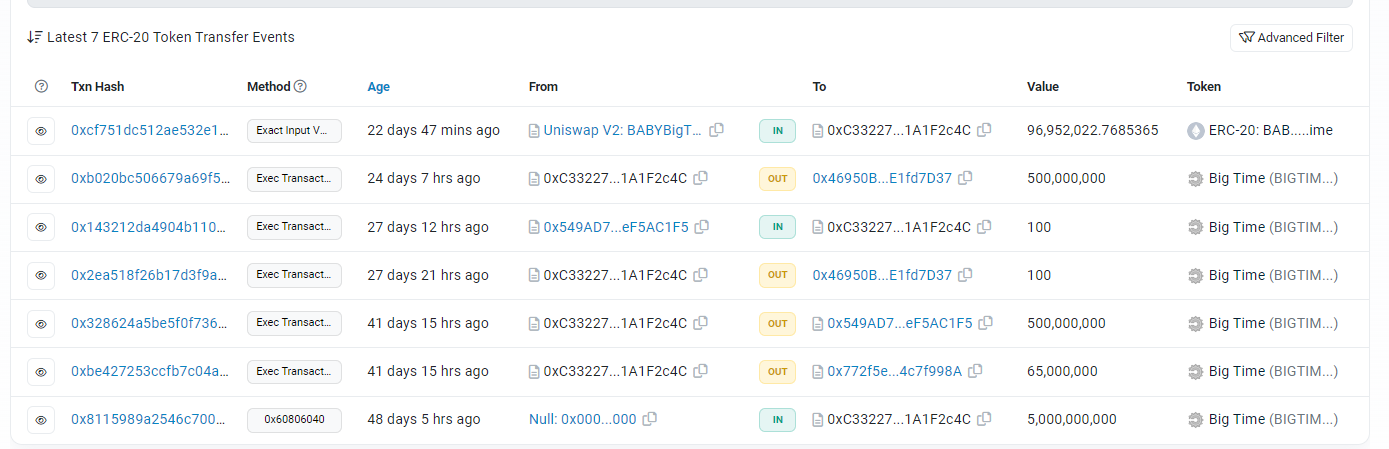
Task: Open the 0x549AD7...eF5AC1F5 sender address, 27 days row
Action: click(615, 227)
